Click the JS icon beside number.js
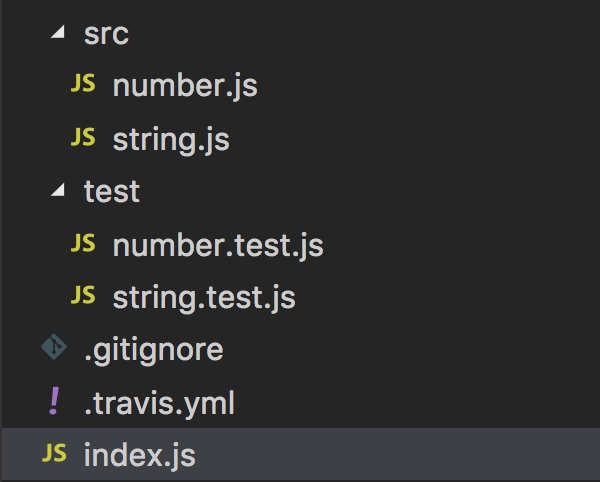The width and height of the screenshot is (600, 482). (84, 85)
